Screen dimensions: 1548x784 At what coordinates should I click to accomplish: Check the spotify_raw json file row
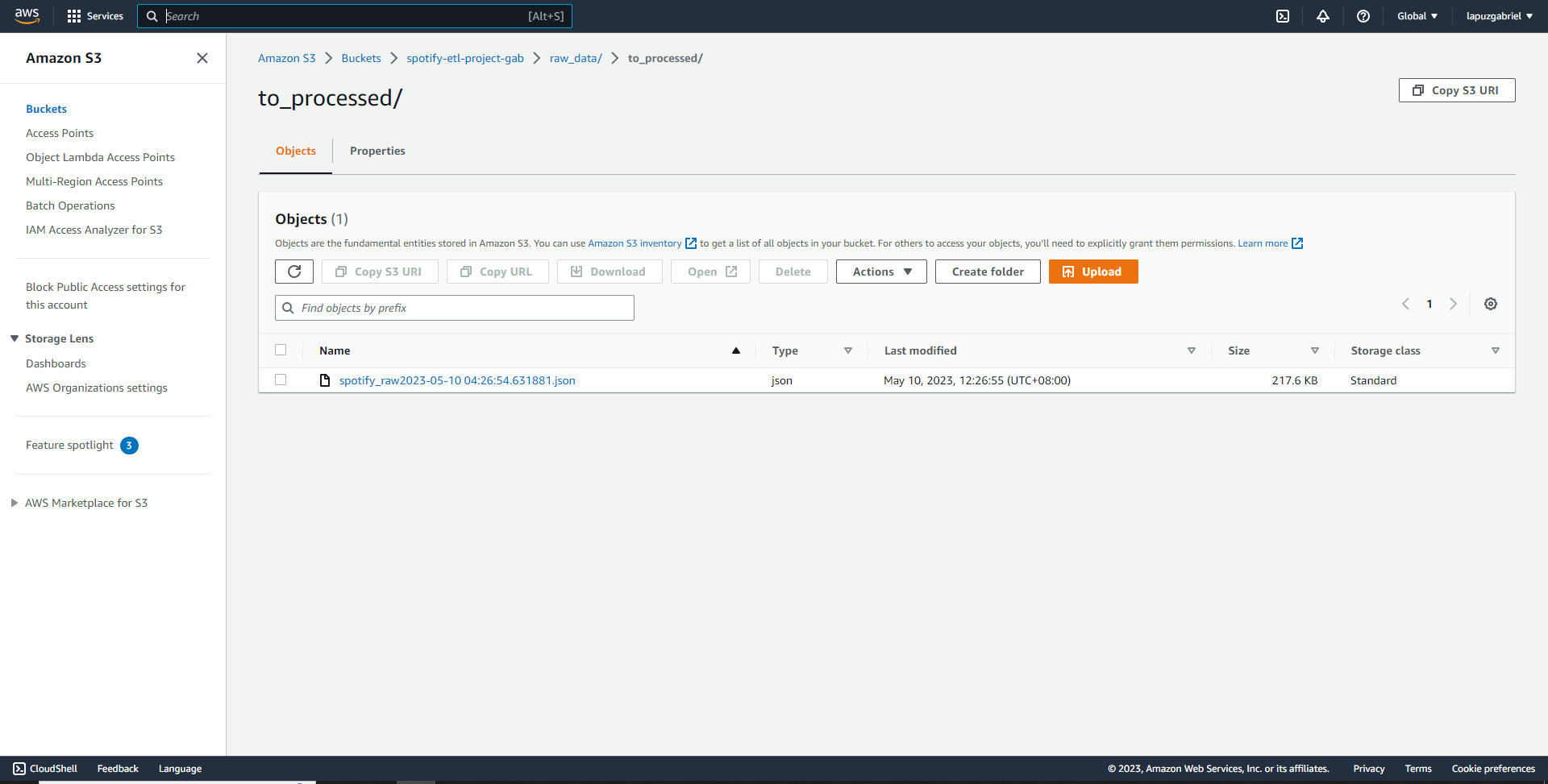(281, 380)
